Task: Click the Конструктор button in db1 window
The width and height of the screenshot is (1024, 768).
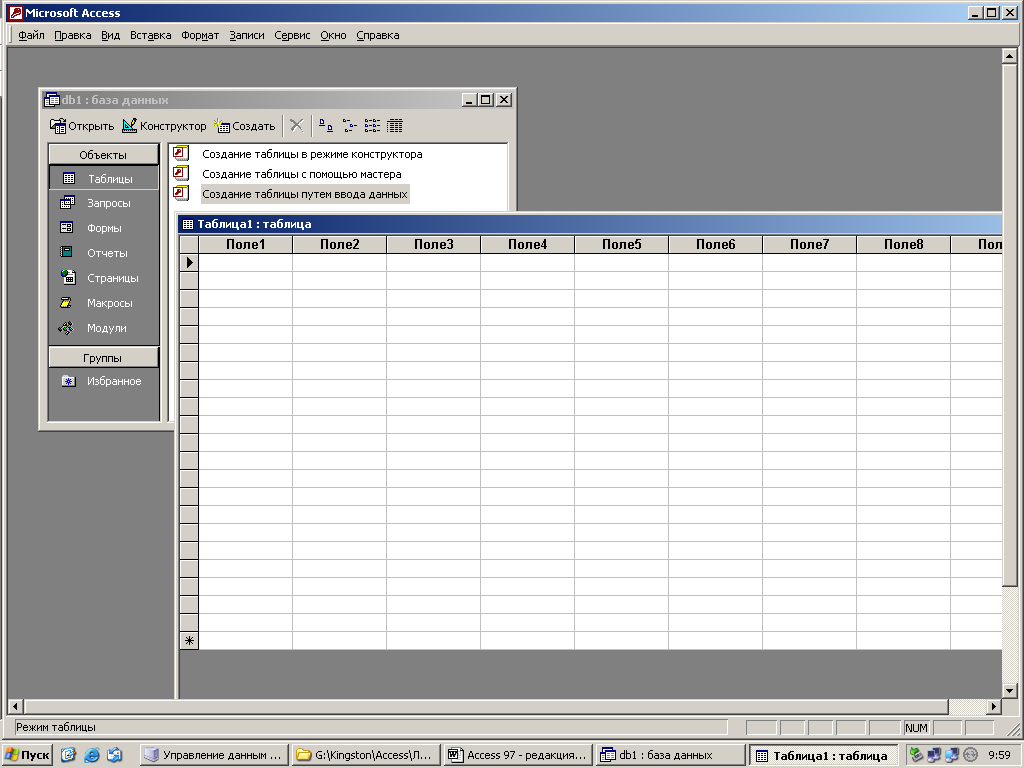Action: 165,126
